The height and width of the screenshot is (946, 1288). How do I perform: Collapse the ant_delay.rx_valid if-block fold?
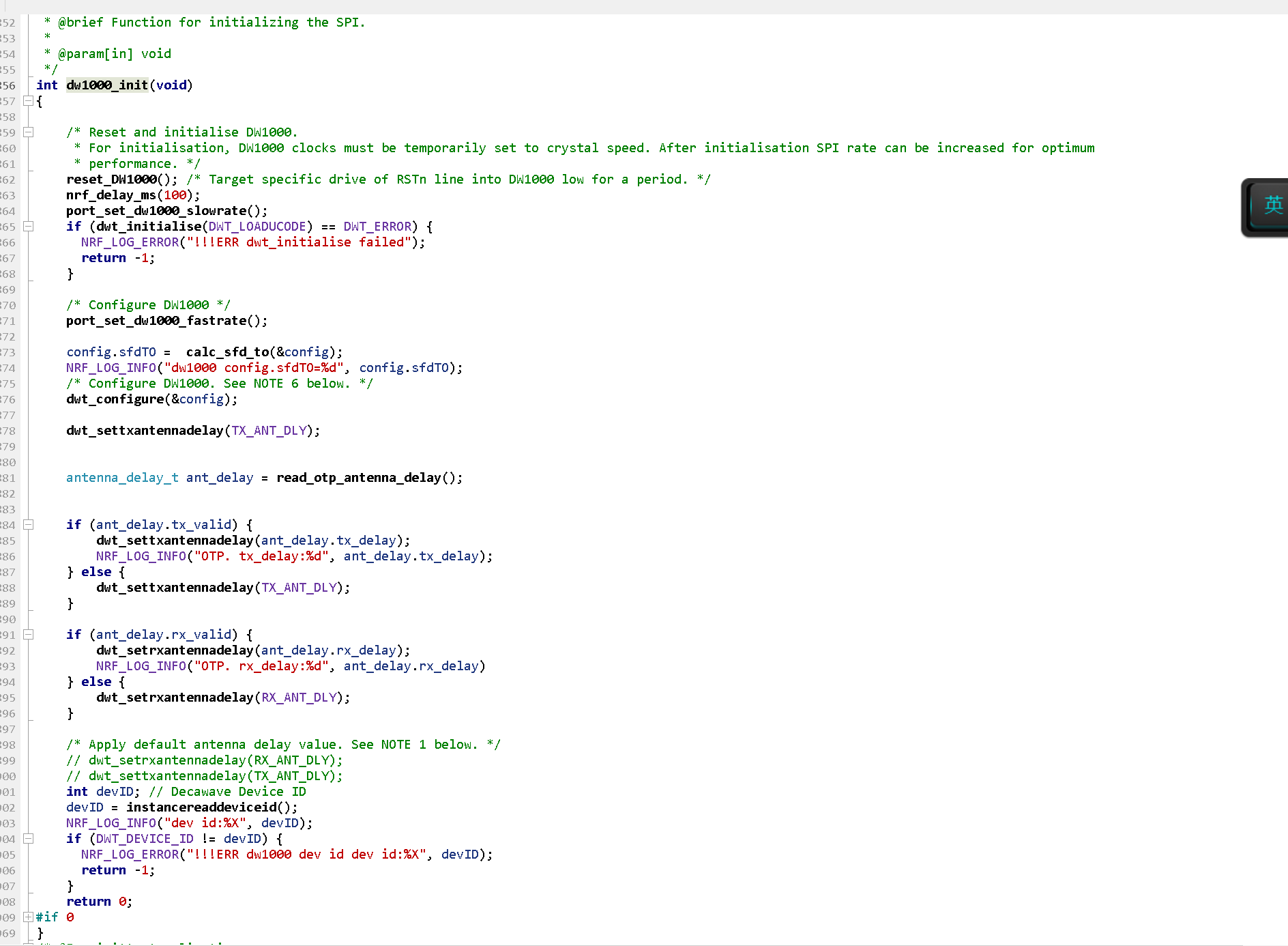(28, 635)
